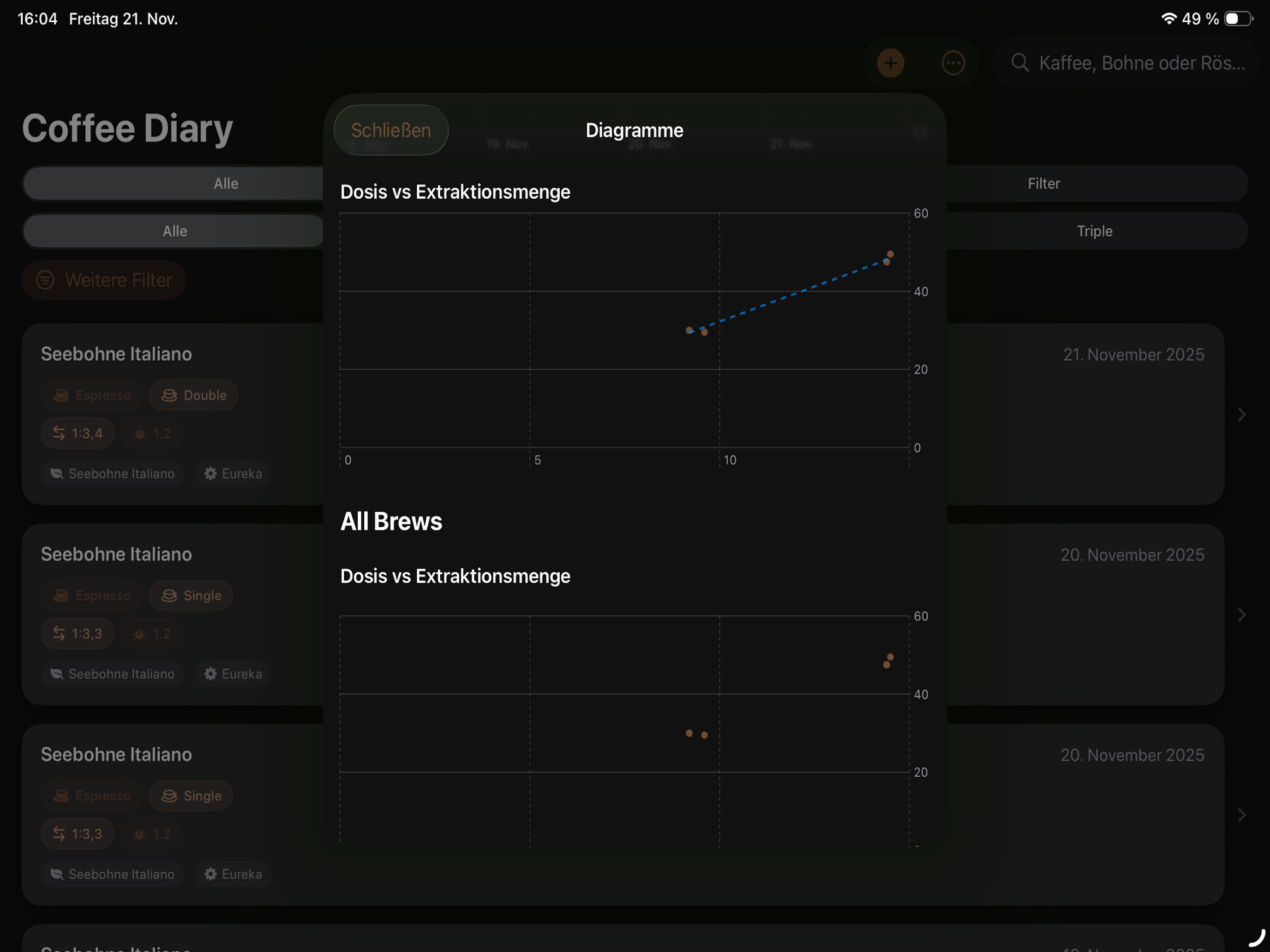The height and width of the screenshot is (952, 1270).
Task: Click the Coffee Diary title
Action: click(127, 128)
